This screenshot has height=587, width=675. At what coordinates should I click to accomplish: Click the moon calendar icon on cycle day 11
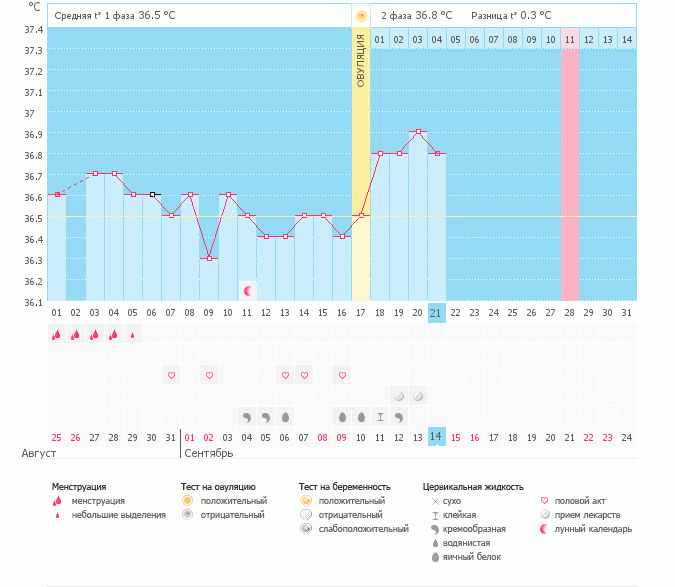(x=247, y=291)
